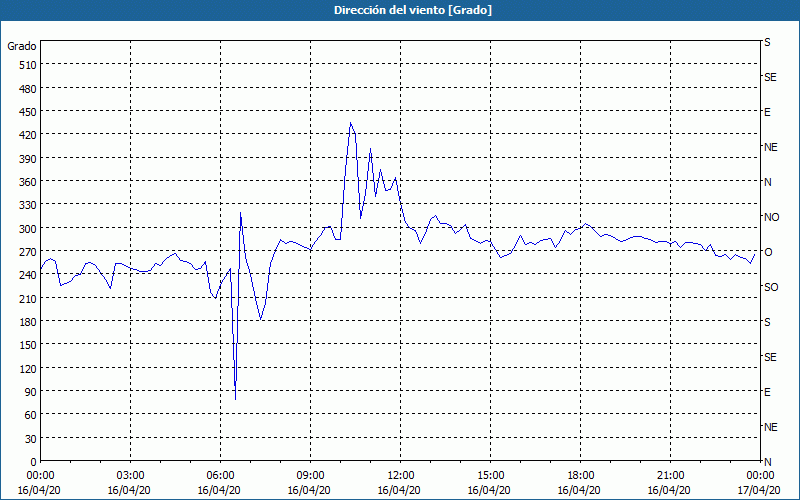The image size is (800, 500).
Task: Click the 60 y-axis tick label
Action: [x=31, y=415]
